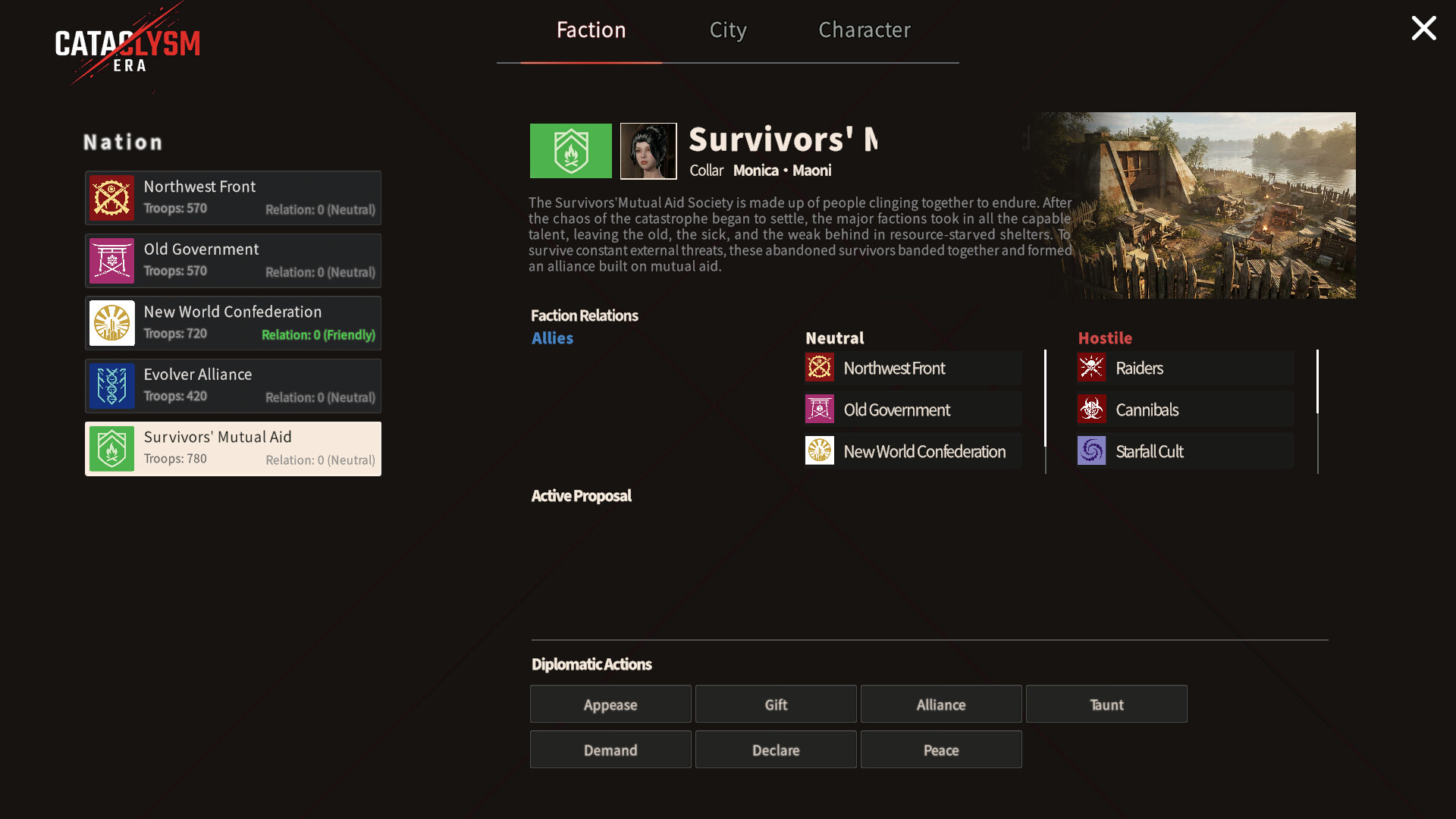Open leader Monica Maoni portrait

click(x=648, y=151)
